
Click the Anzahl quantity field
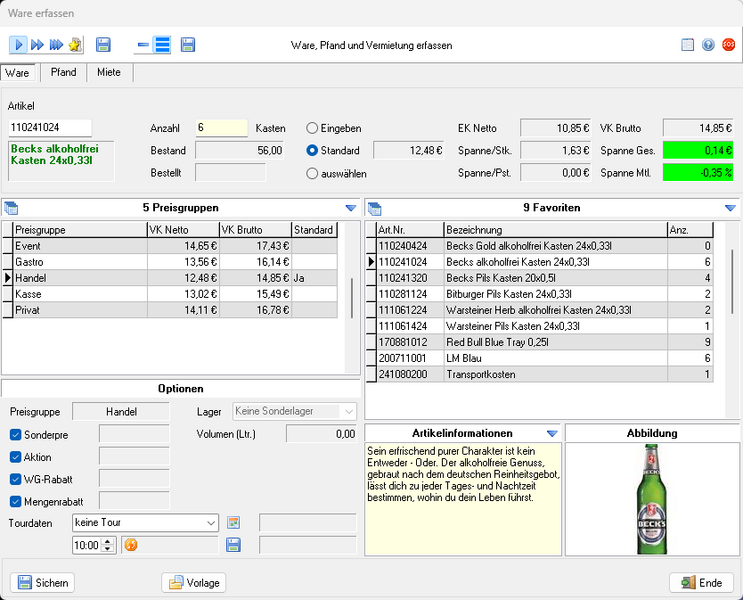(222, 128)
